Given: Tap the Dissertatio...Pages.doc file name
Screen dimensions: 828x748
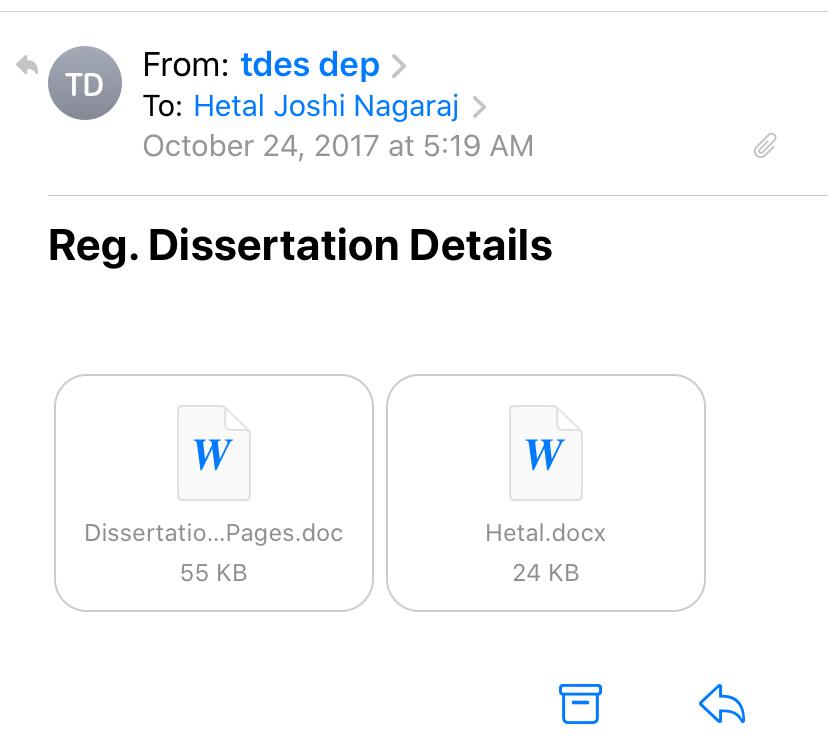Looking at the screenshot, I should pyautogui.click(x=213, y=533).
